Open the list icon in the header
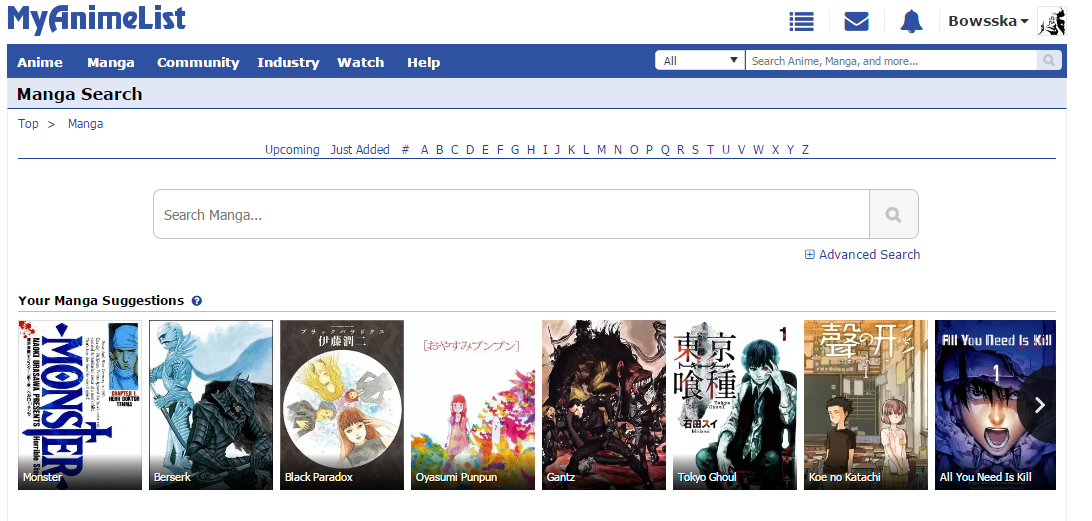1092x521 pixels. pos(802,22)
